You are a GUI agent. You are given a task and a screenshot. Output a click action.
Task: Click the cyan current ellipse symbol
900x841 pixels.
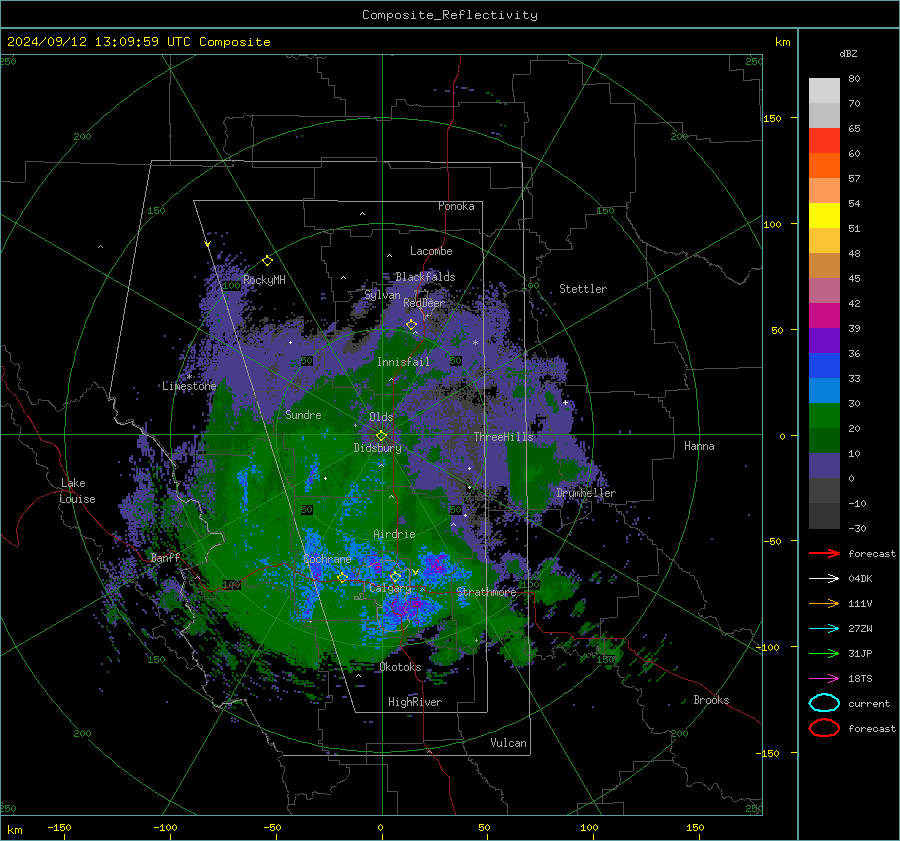pos(824,703)
